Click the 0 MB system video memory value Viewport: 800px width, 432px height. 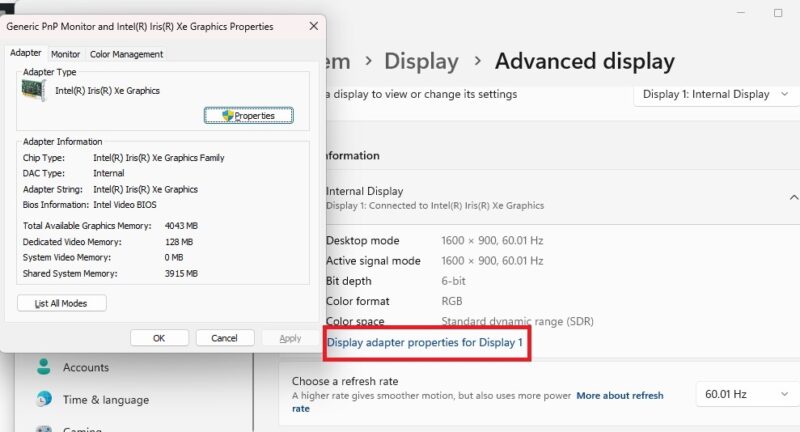pyautogui.click(x=174, y=258)
